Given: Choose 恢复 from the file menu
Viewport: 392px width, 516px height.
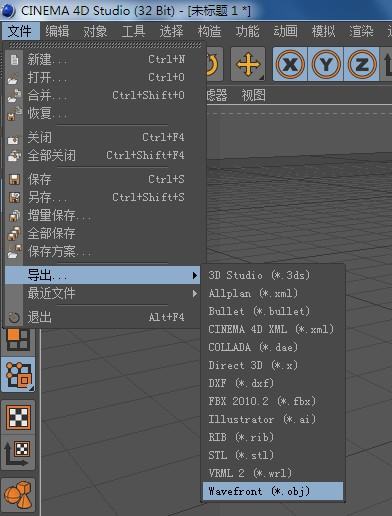Looking at the screenshot, I should click(103, 114).
